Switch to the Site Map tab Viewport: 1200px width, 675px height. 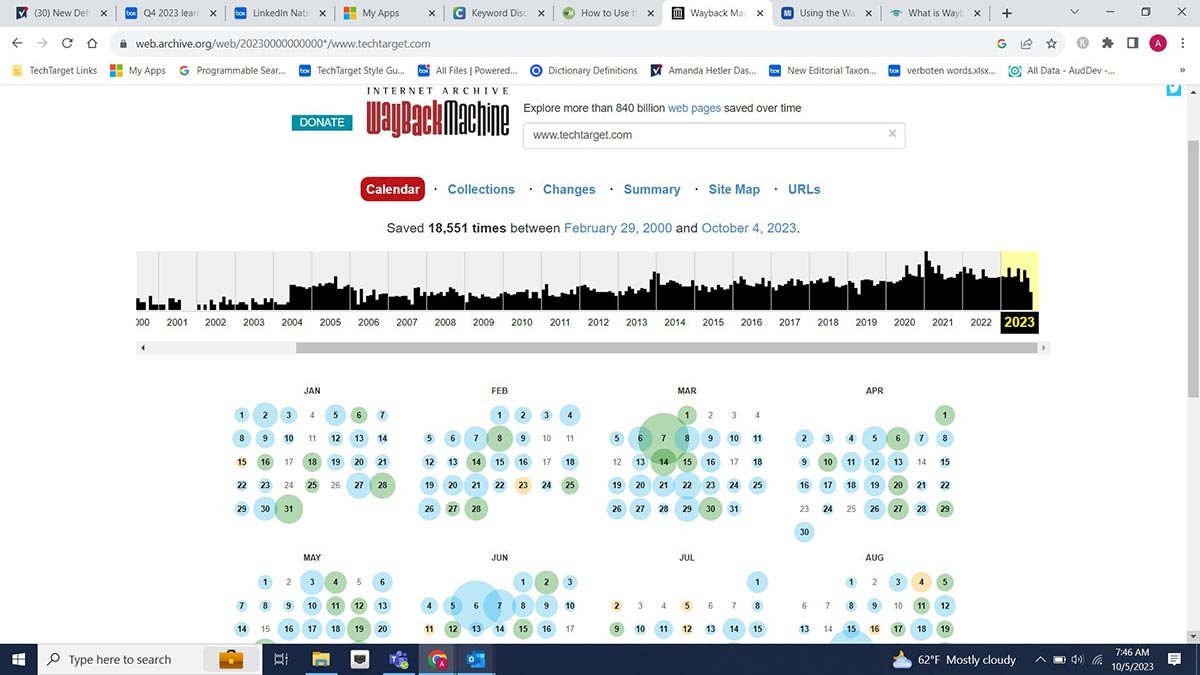[x=734, y=189]
